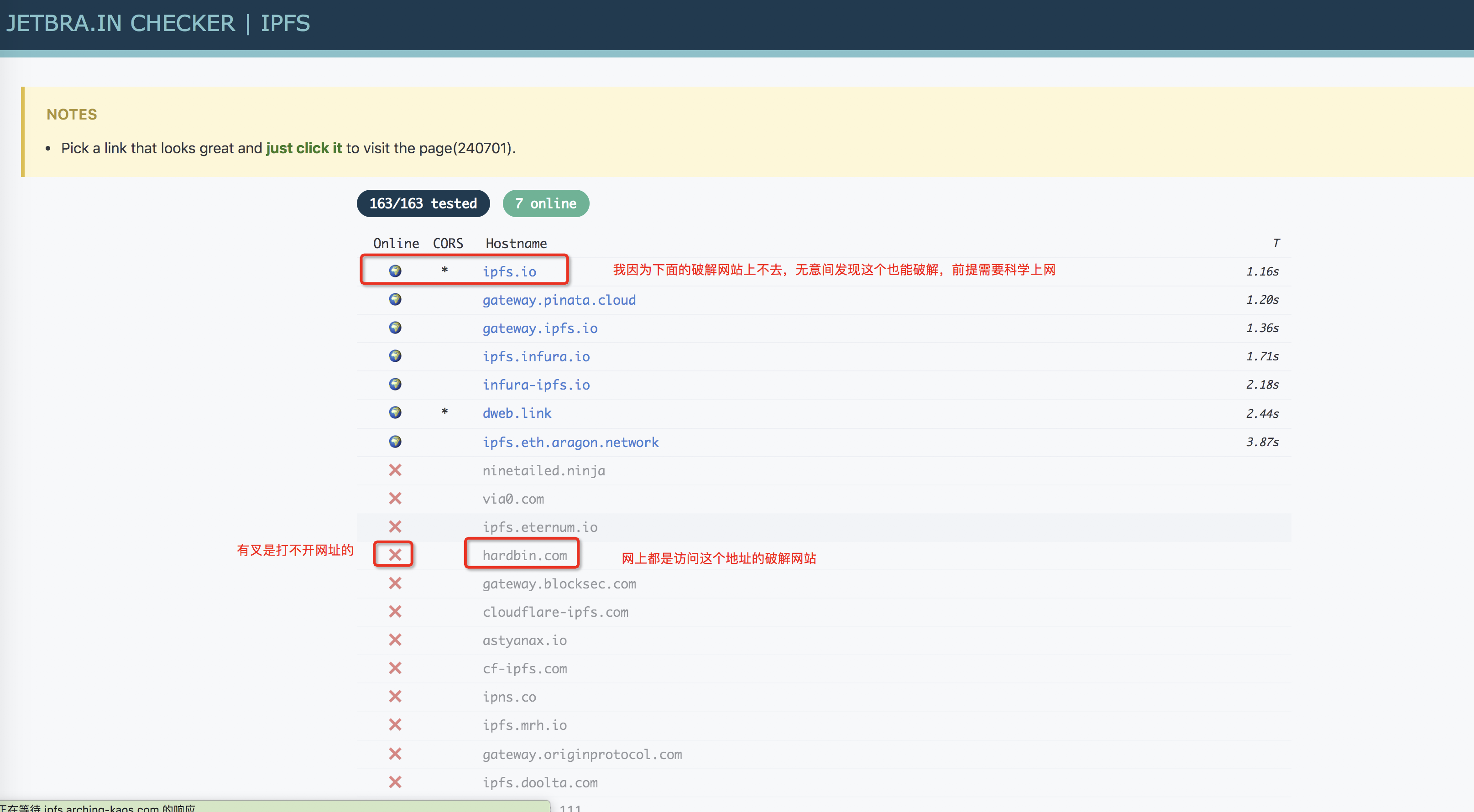Click the Online column header
Image resolution: width=1474 pixels, height=812 pixels.
(396, 244)
